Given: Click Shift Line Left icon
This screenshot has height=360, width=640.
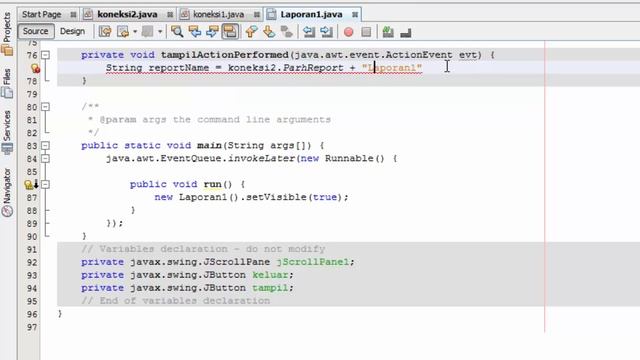Looking at the screenshot, I should click(x=309, y=31).
